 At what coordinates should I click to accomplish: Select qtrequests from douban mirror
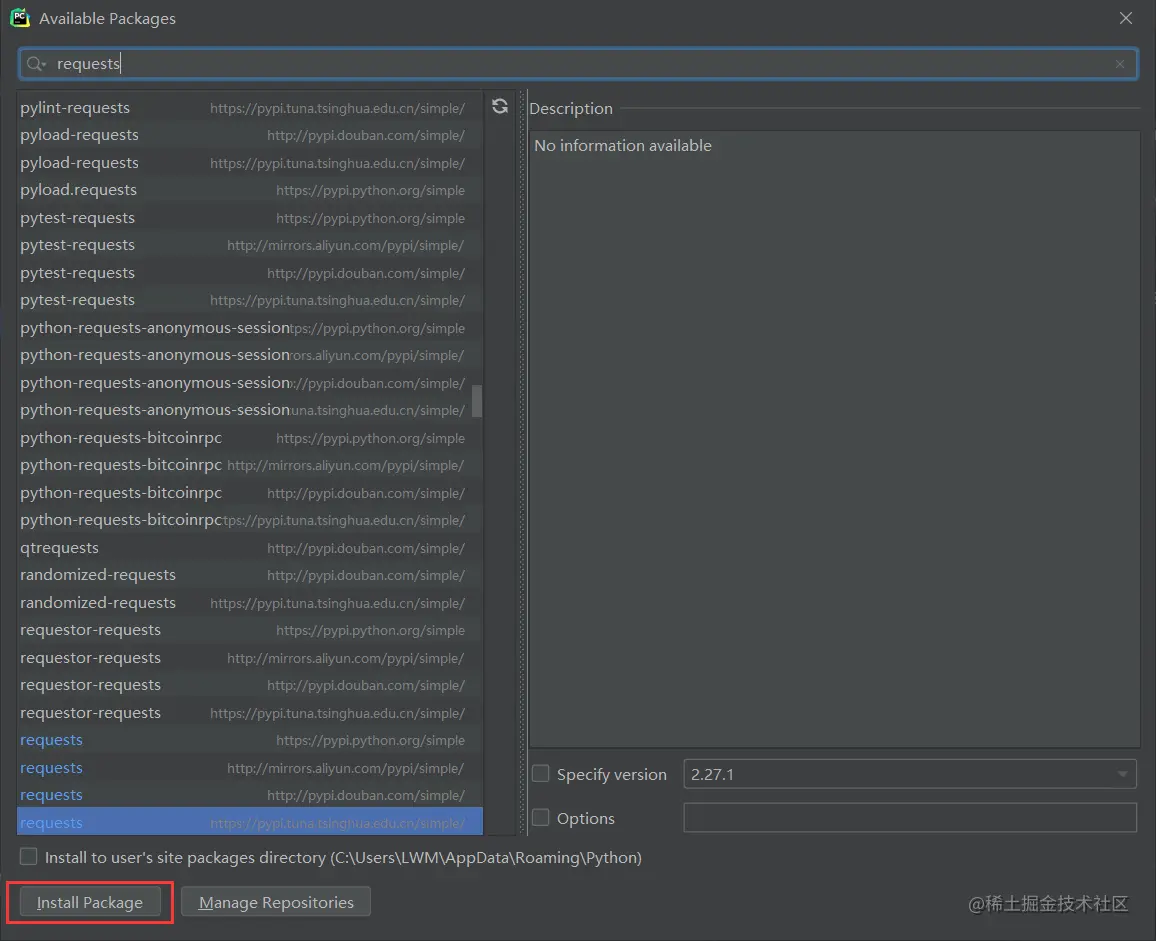point(250,548)
